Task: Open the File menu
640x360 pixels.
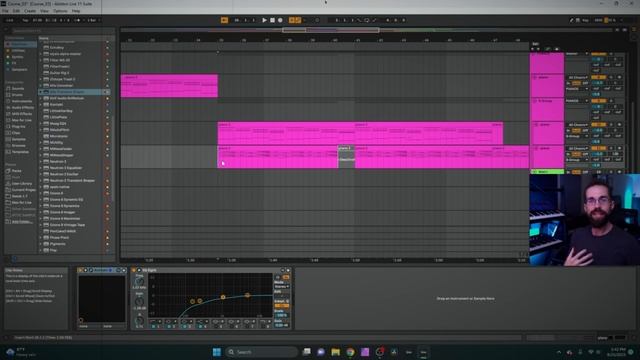Action: click(x=5, y=11)
